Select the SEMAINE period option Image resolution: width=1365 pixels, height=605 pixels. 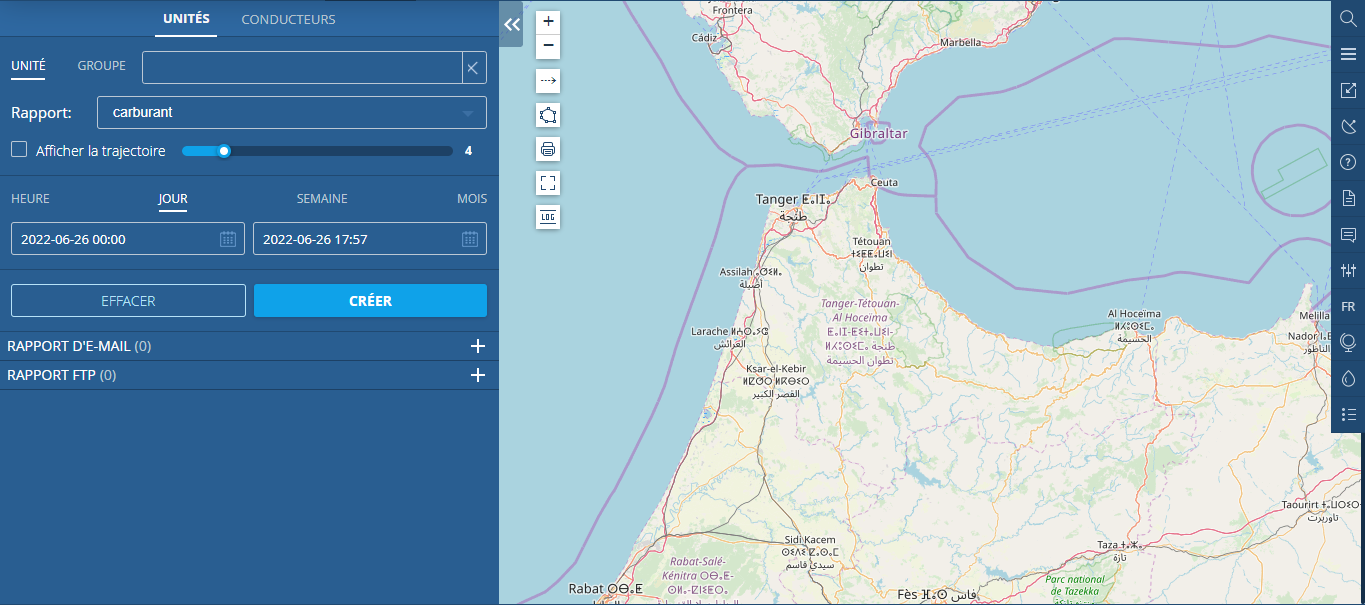[x=322, y=199]
